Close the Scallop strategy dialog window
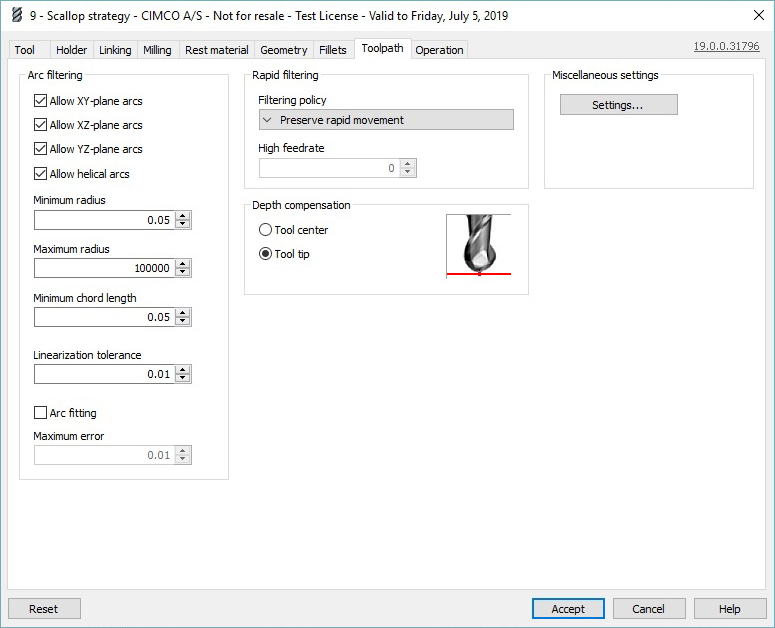The height and width of the screenshot is (628, 775). pos(757,16)
